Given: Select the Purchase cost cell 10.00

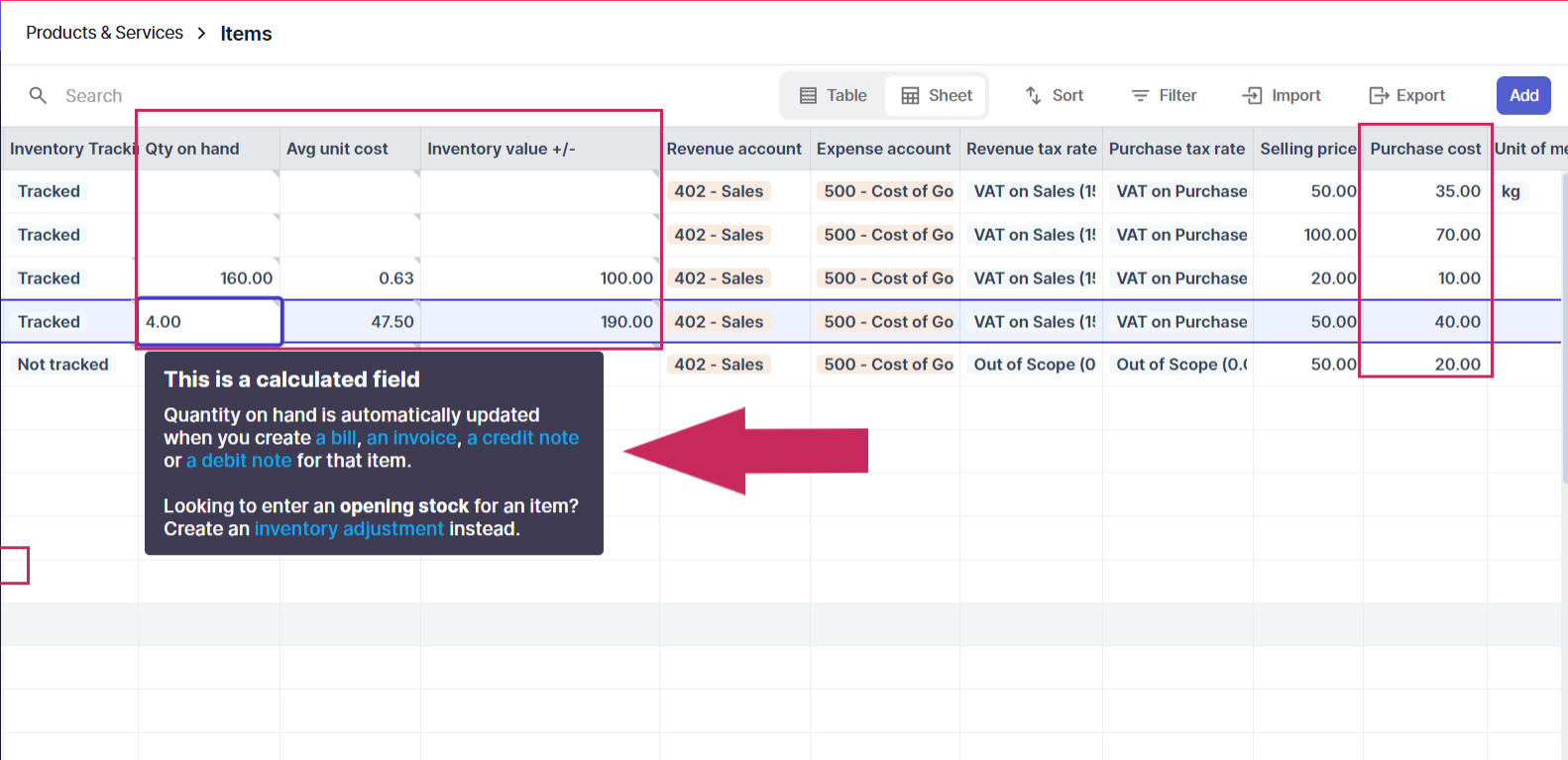Looking at the screenshot, I should pyautogui.click(x=1425, y=278).
